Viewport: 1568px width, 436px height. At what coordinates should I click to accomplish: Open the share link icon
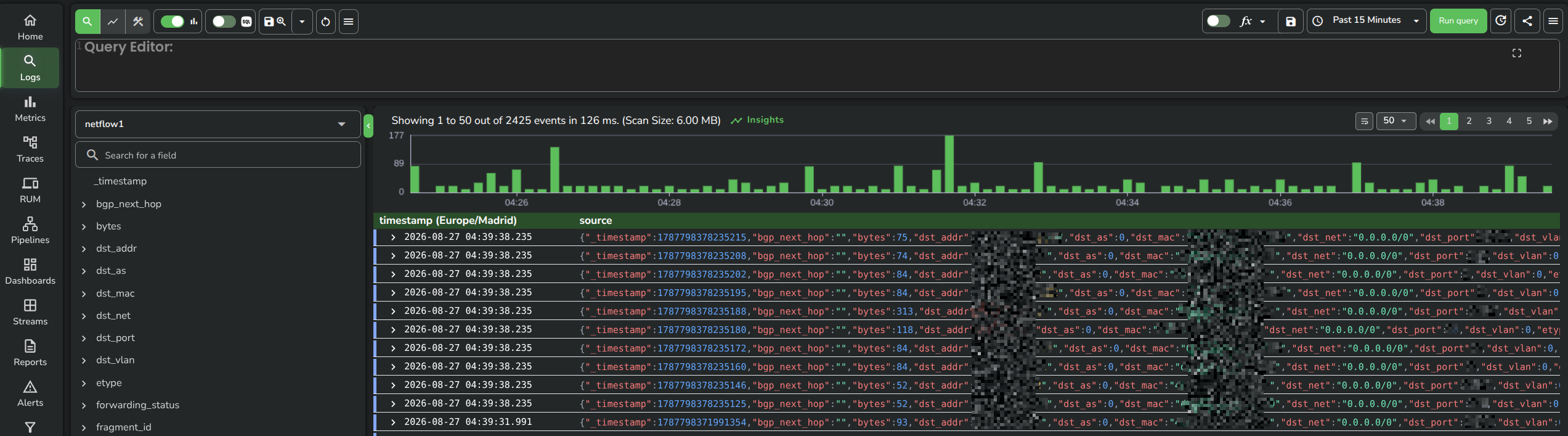1527,21
